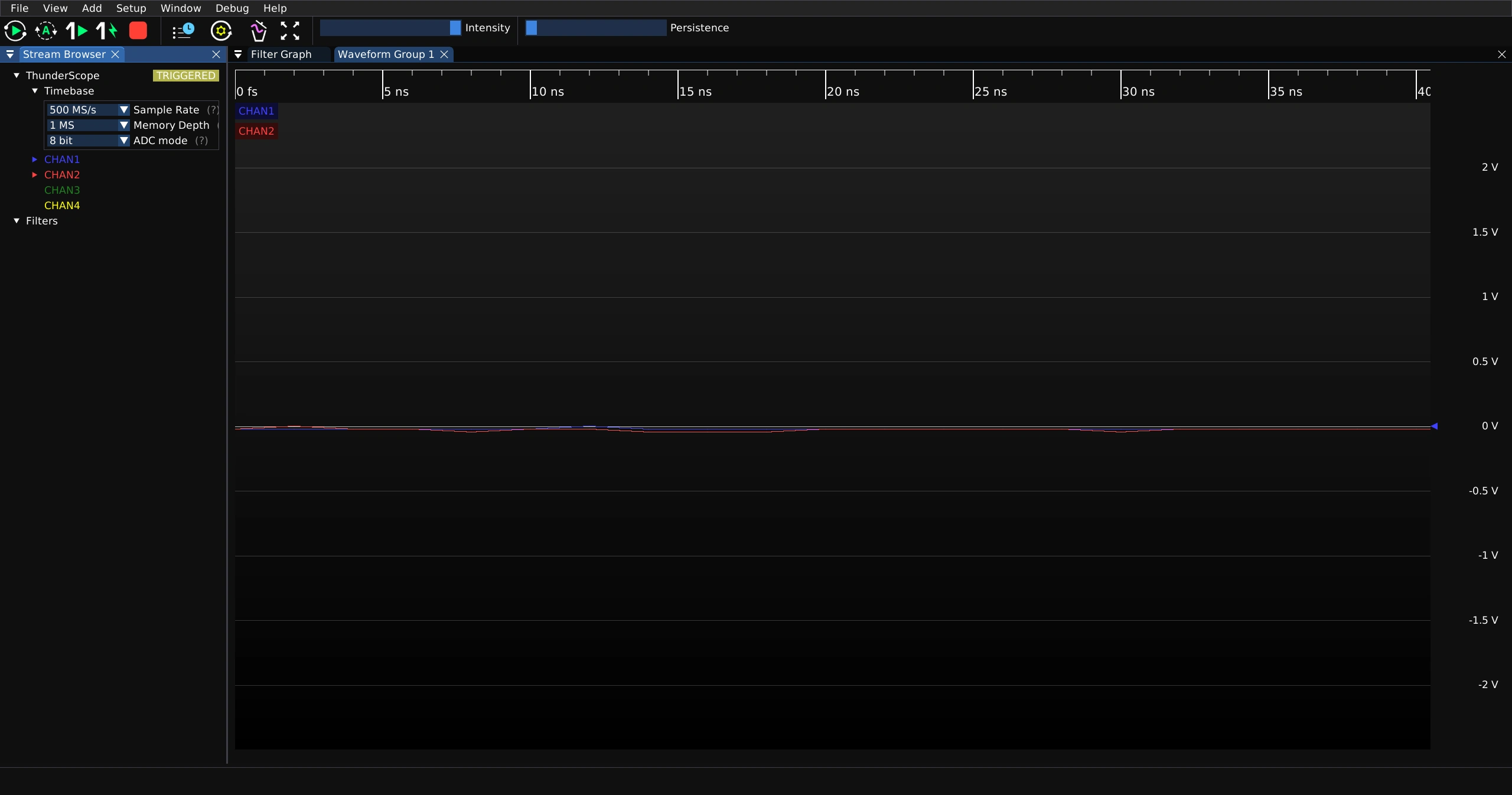Open the 500 MS/s sample rate dropdown
1512x795 pixels.
click(x=88, y=110)
